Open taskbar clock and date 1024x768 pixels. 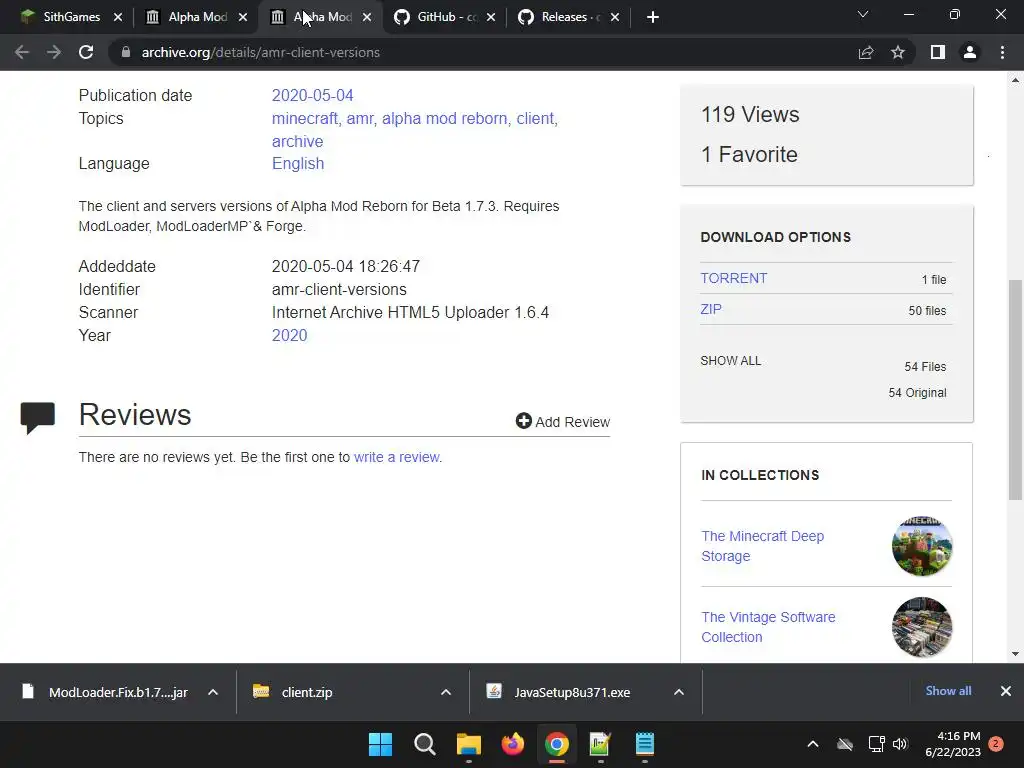point(953,744)
